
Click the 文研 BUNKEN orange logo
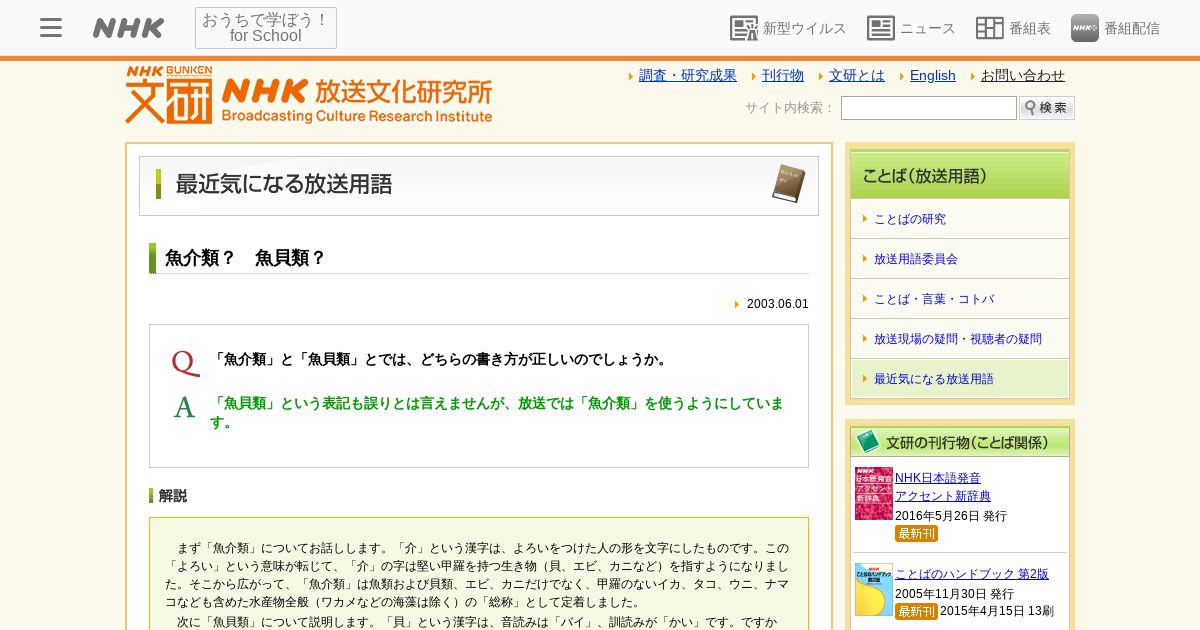pyautogui.click(x=169, y=95)
